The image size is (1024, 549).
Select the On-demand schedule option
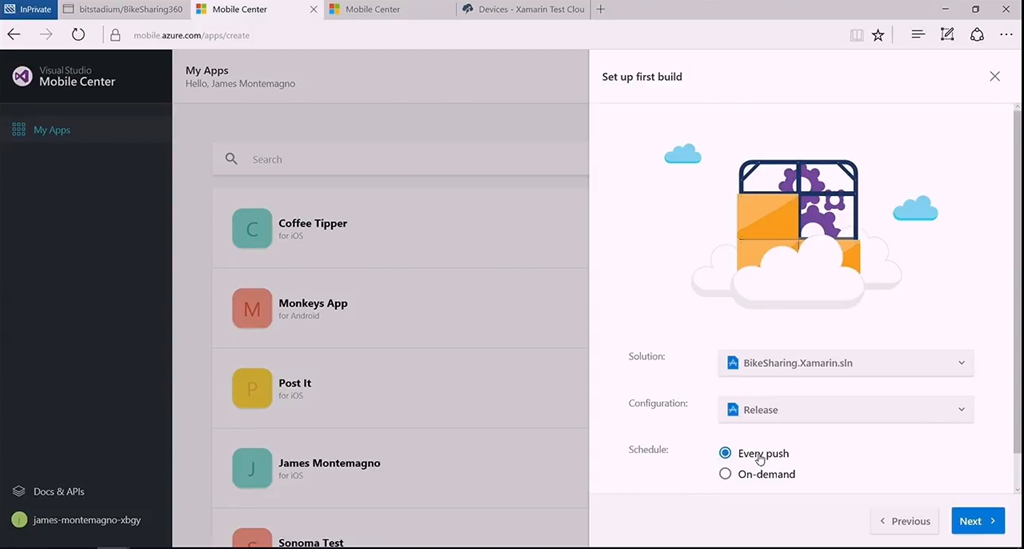[726, 474]
